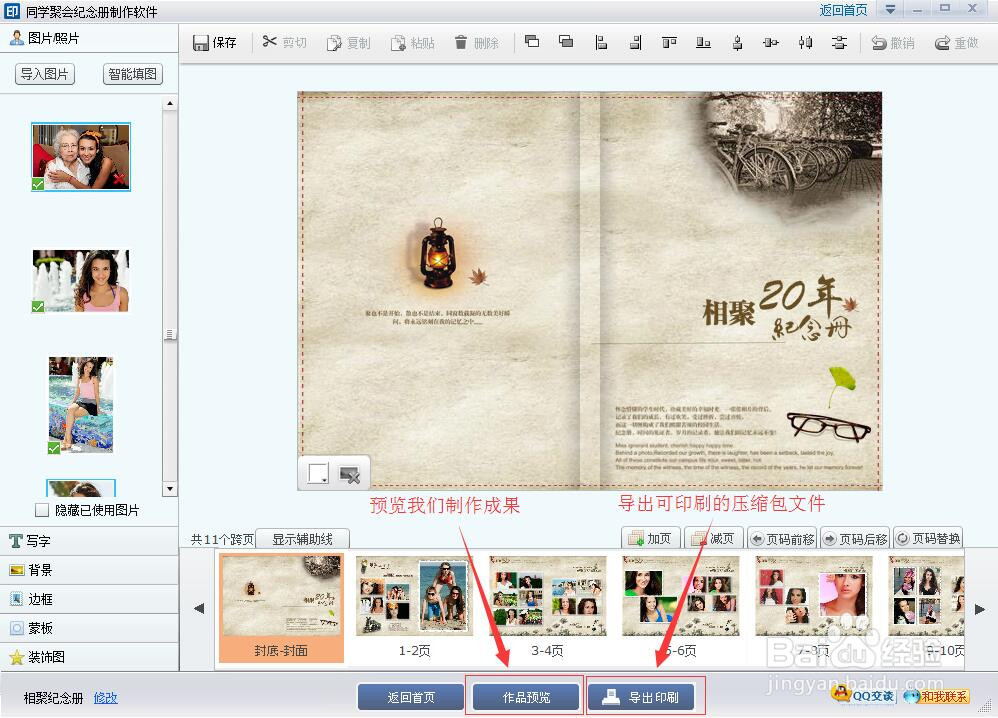Click the 页码后移 button
This screenshot has width=998, height=718.
click(x=855, y=539)
